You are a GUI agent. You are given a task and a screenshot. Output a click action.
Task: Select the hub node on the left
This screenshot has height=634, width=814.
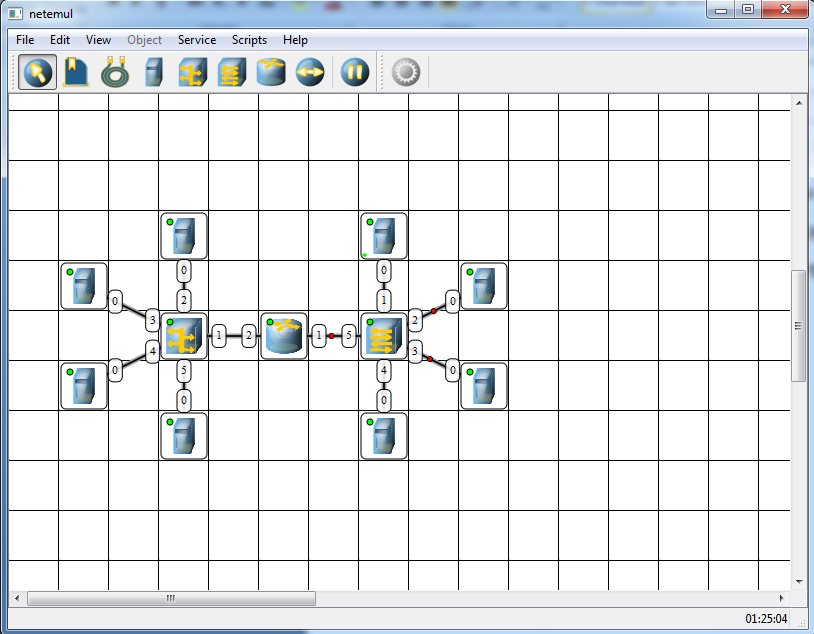click(184, 336)
